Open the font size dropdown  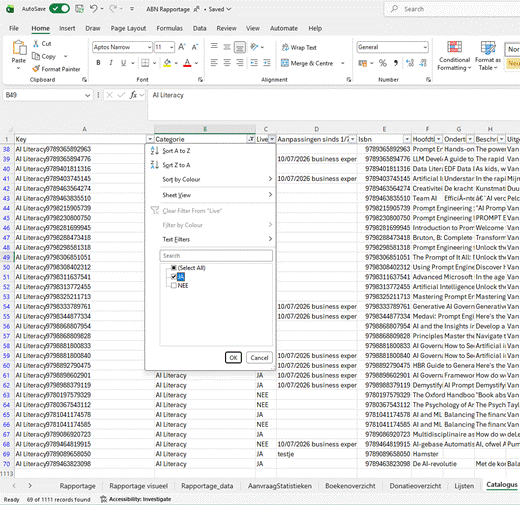tap(171, 47)
